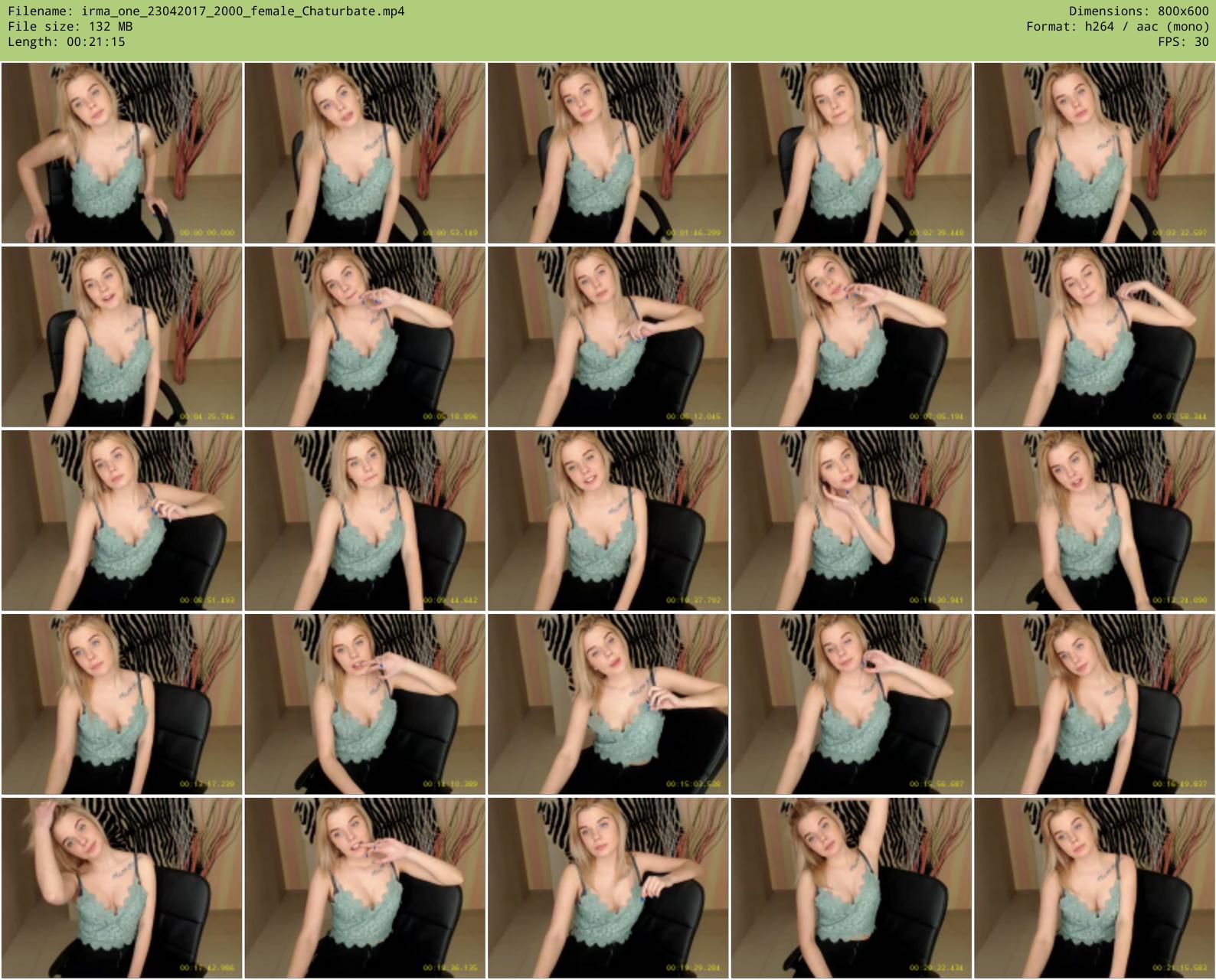Image resolution: width=1216 pixels, height=980 pixels.
Task: Click the middle thumbnail of the fourth row
Action: pos(608,704)
